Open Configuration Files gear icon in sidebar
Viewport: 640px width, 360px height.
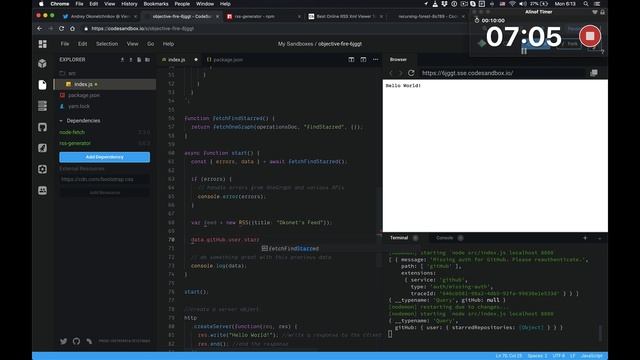42,169
